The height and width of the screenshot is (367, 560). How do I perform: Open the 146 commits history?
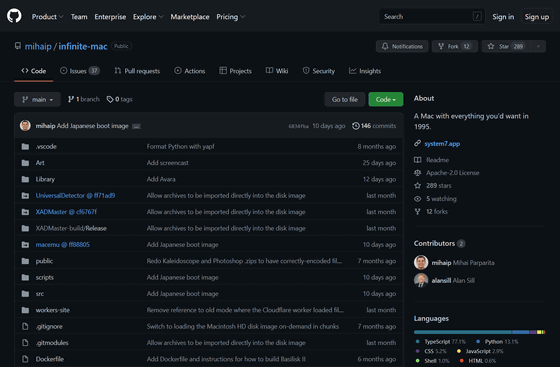pos(374,126)
